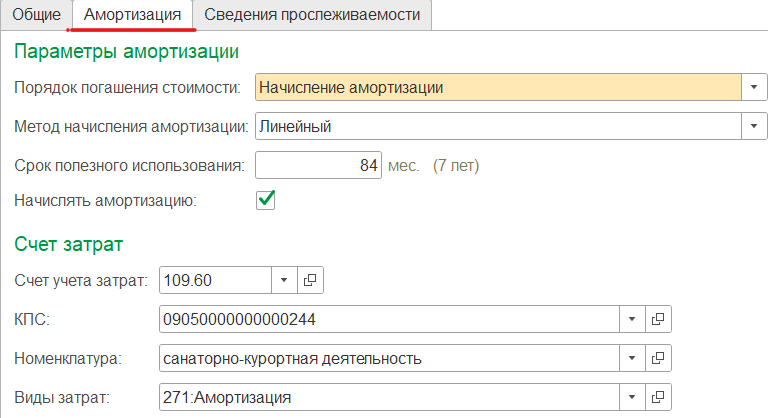Open the Сведения прослеживаемости tab
Image resolution: width=768 pixels, height=418 pixels.
coord(312,15)
